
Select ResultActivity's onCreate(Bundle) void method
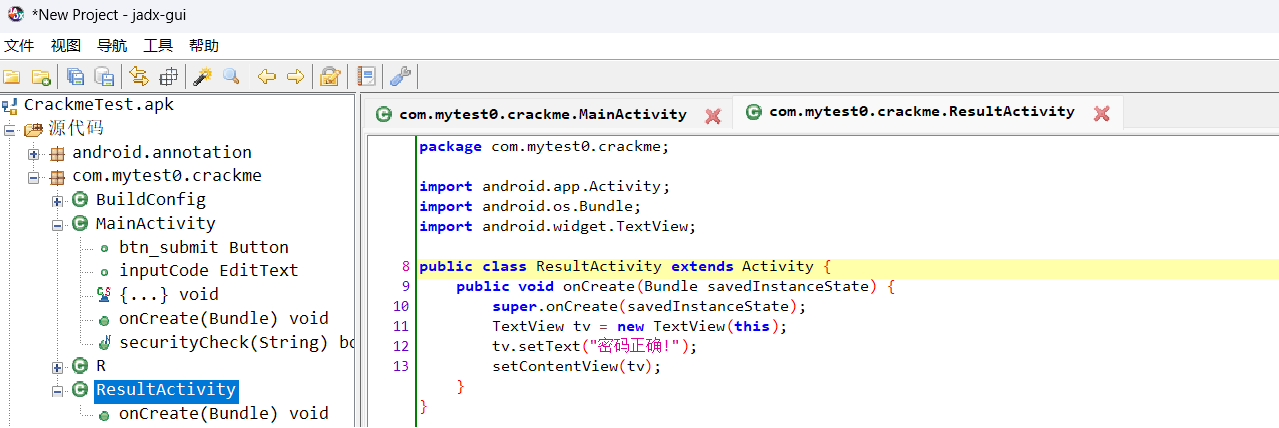pos(224,414)
